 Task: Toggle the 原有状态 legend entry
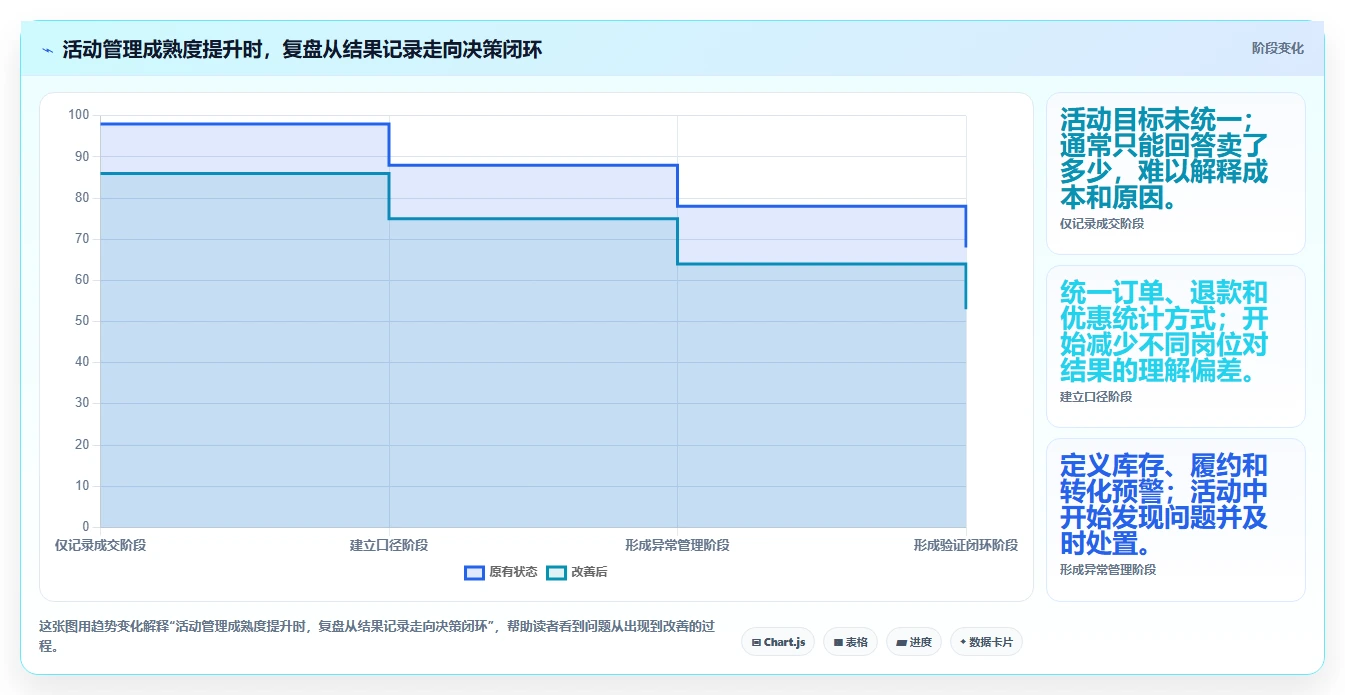(x=501, y=572)
